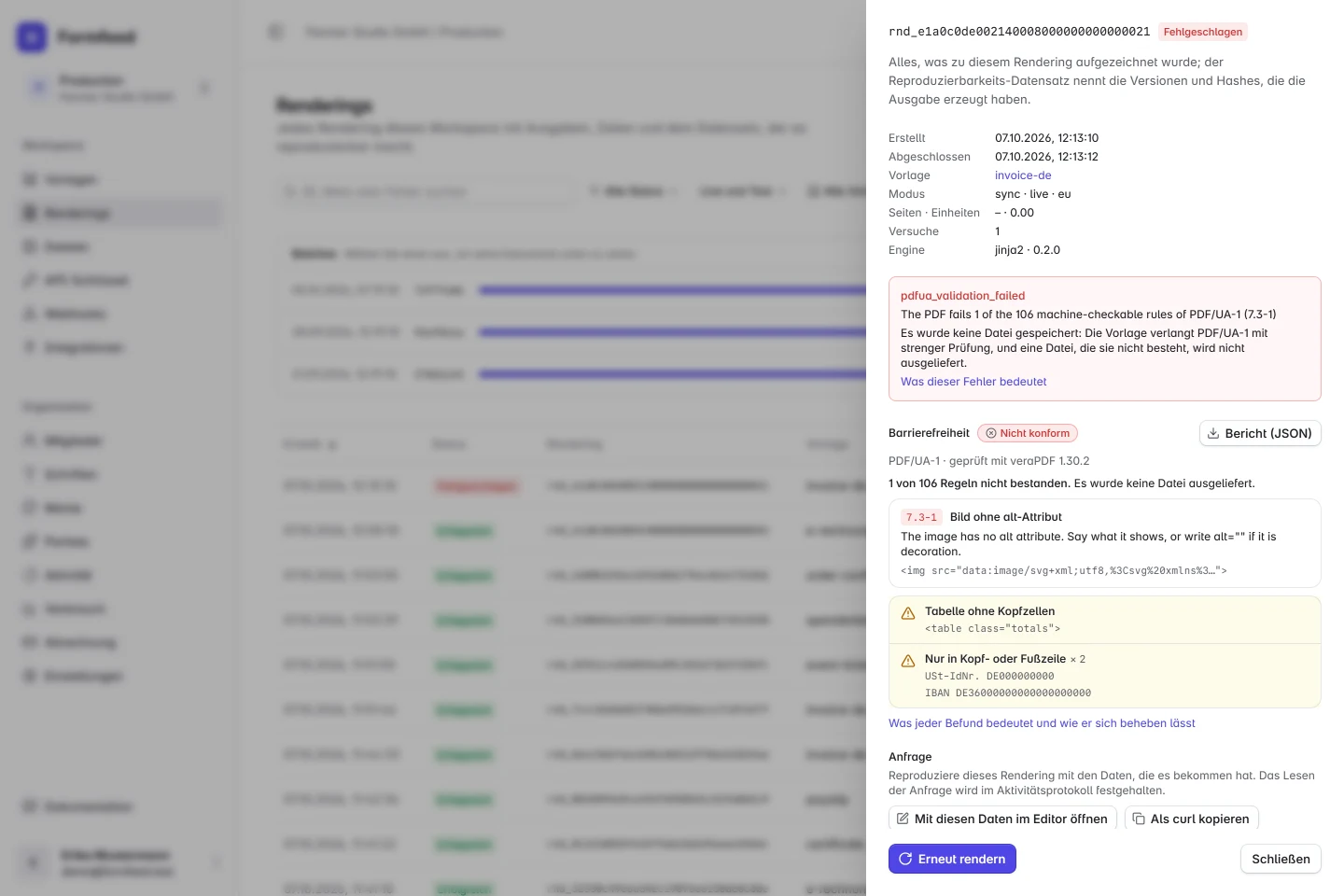Image resolution: width=1344 pixels, height=896 pixels.
Task: Select the img src data URI snippet
Action: (x=1063, y=570)
